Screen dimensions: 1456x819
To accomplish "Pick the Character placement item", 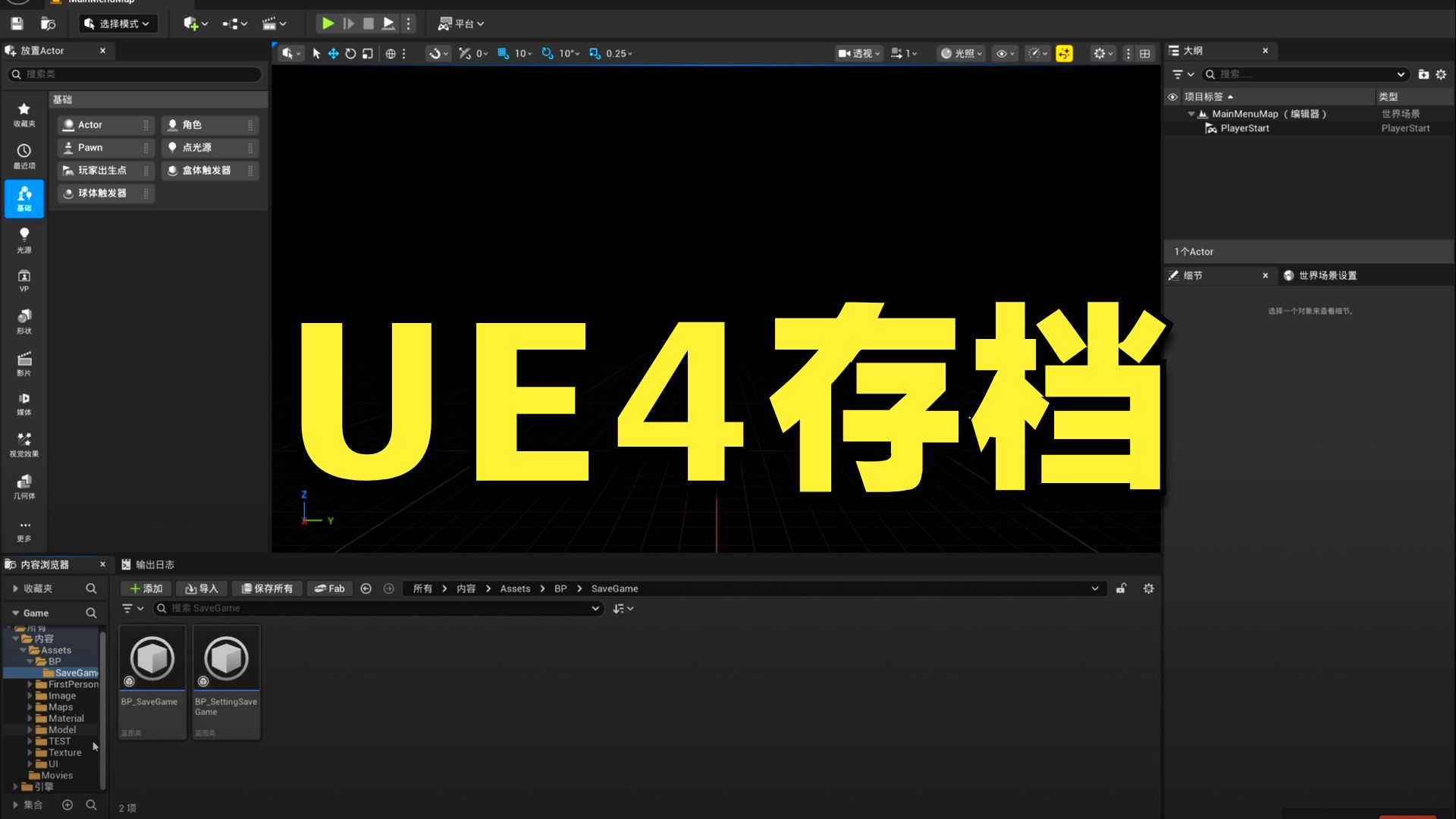I will point(210,125).
